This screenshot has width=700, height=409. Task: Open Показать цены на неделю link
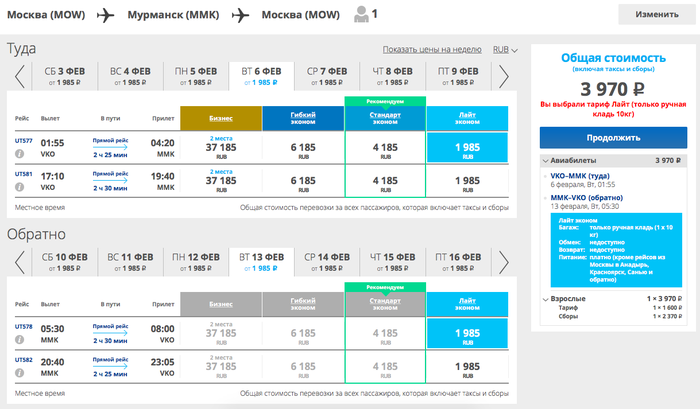pos(433,49)
